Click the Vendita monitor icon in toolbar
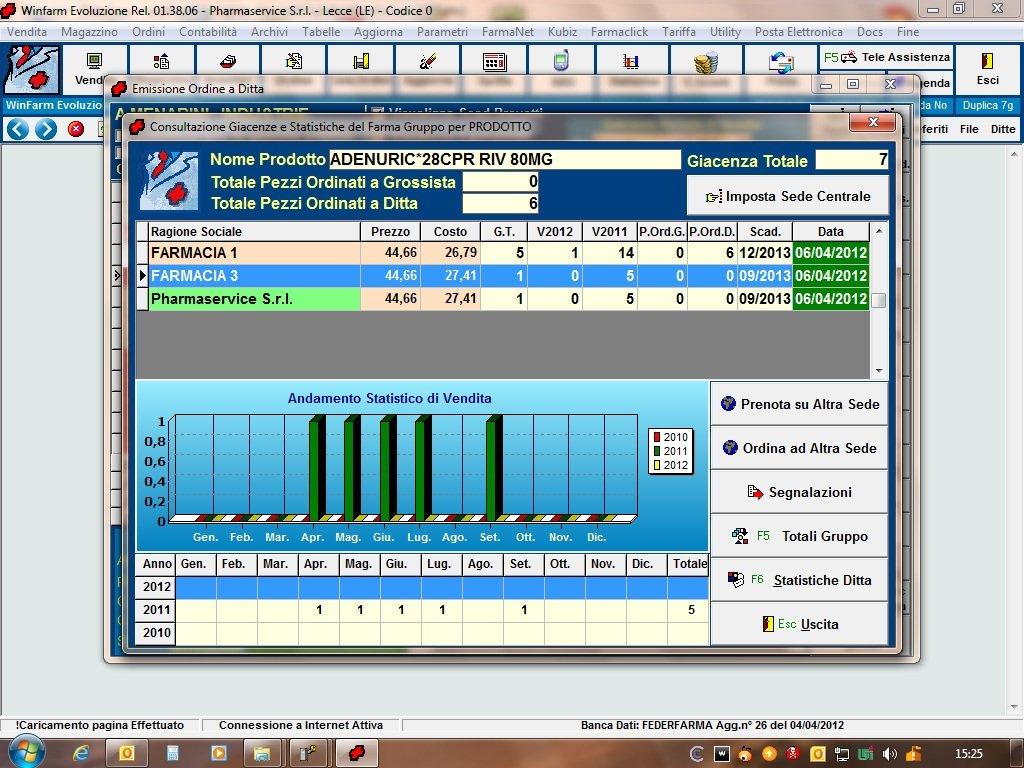The height and width of the screenshot is (768, 1024). tap(94, 62)
